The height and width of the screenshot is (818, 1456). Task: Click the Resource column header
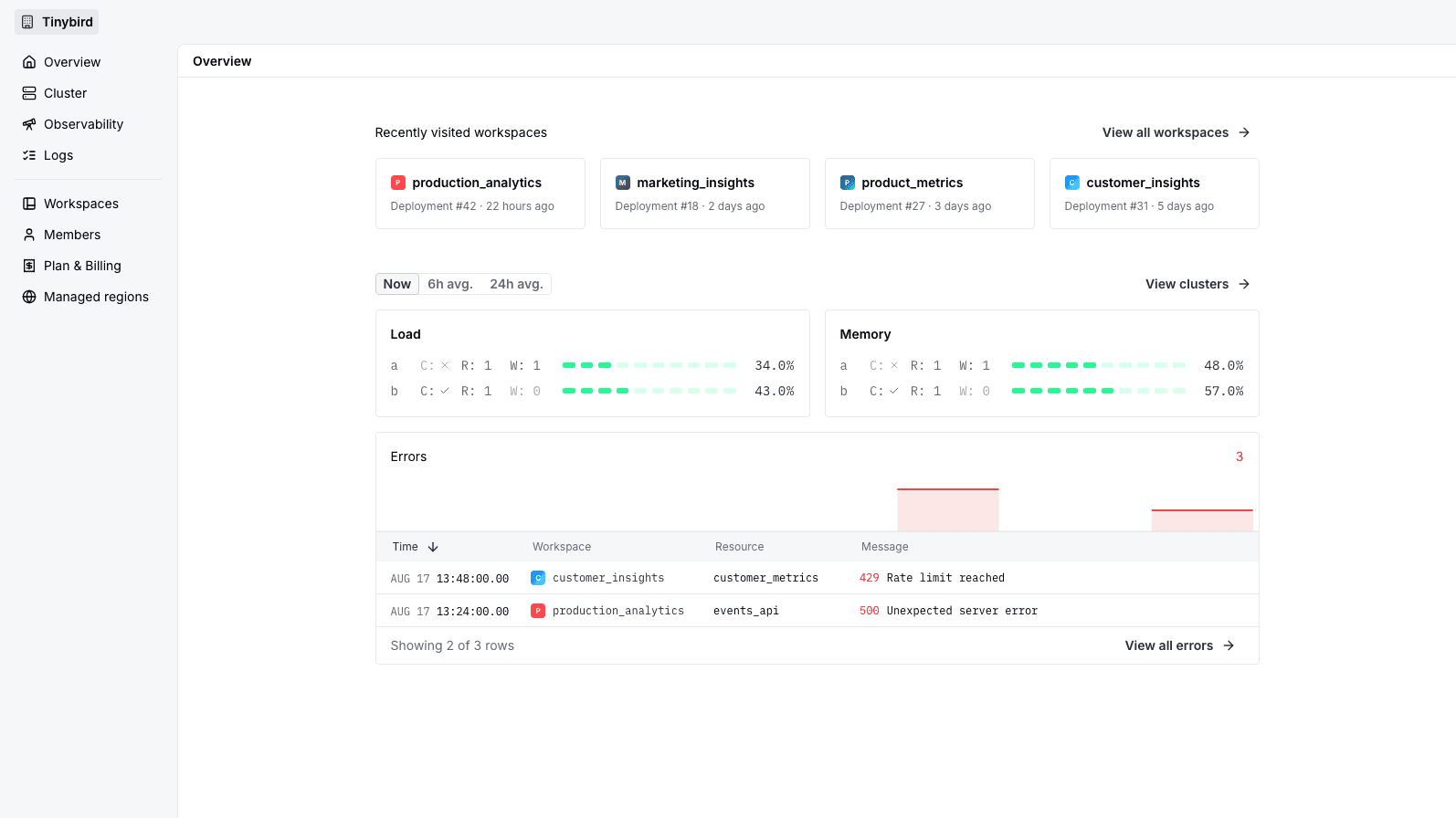pos(740,547)
